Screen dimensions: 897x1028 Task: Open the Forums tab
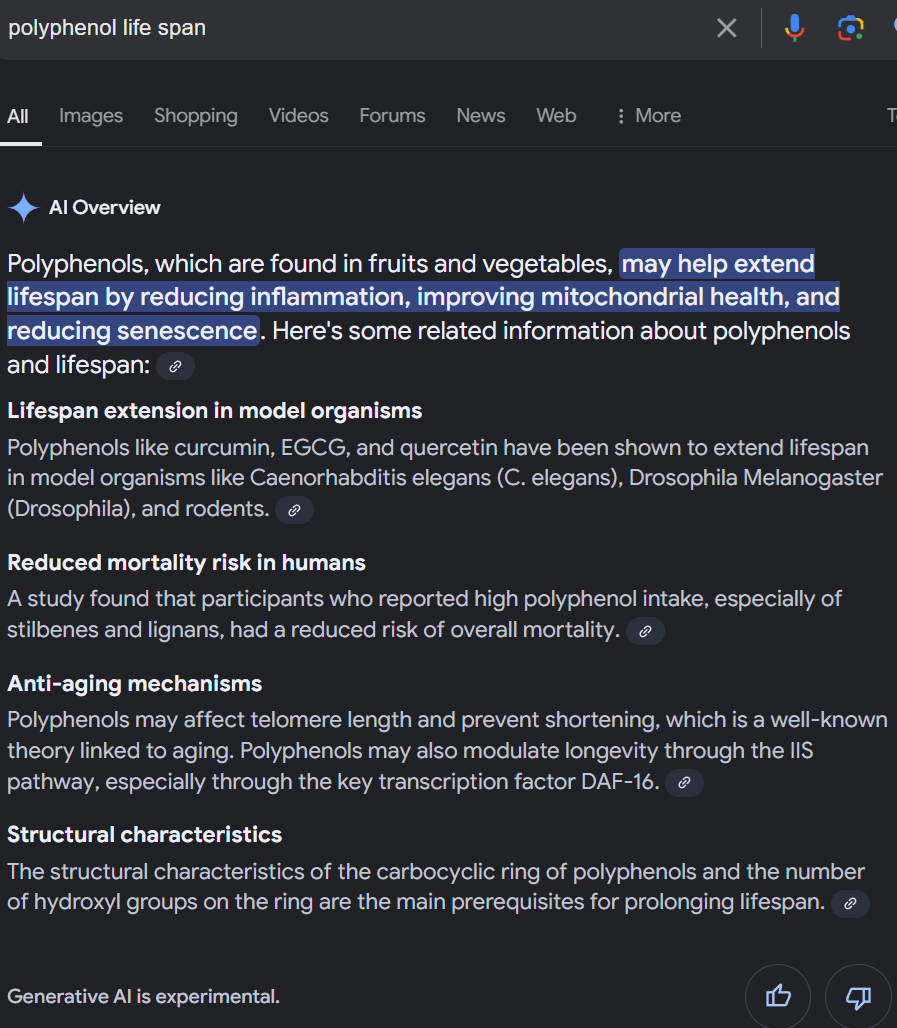point(392,115)
